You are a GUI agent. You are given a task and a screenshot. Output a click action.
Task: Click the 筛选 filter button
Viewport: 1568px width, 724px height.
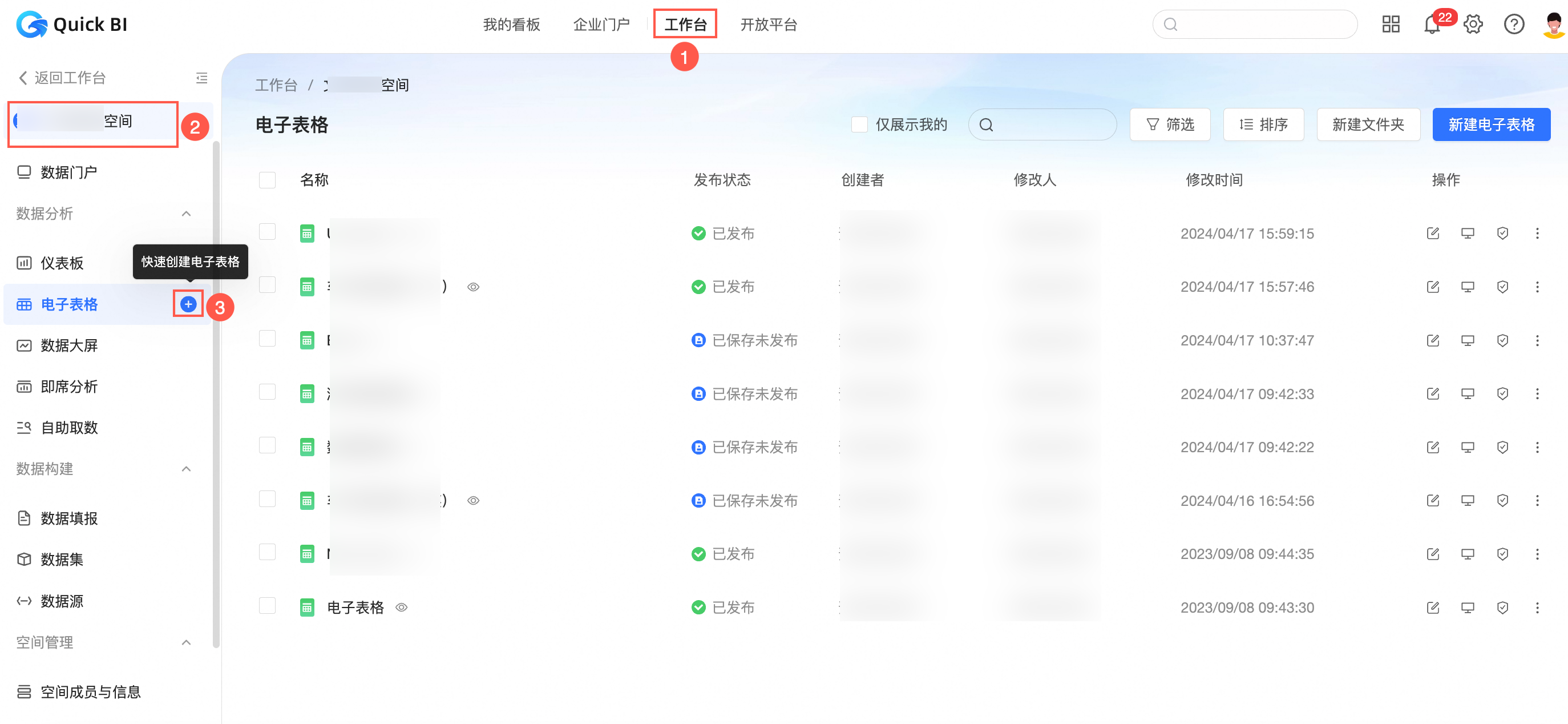[x=1169, y=125]
